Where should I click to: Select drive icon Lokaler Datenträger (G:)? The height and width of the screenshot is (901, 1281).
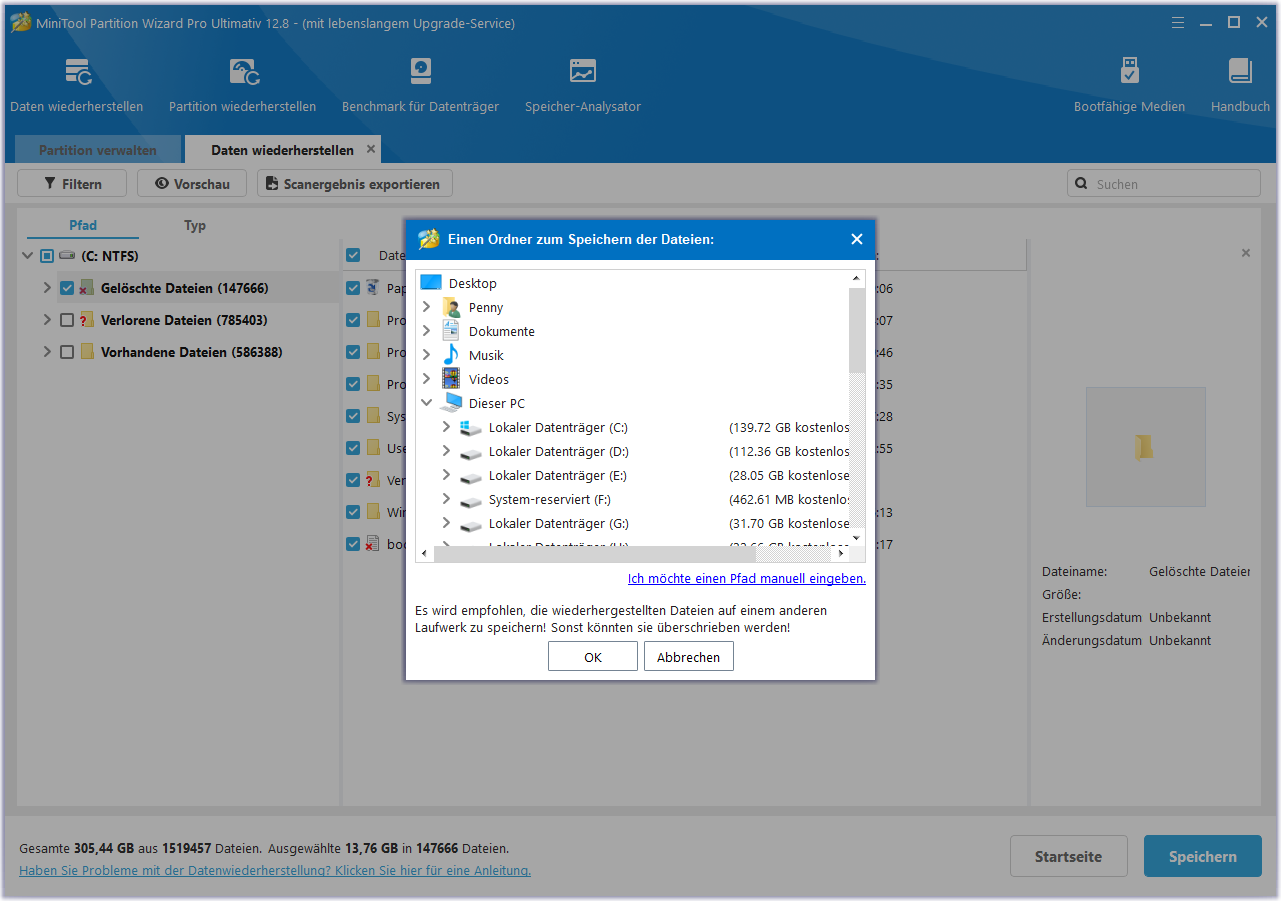point(471,524)
